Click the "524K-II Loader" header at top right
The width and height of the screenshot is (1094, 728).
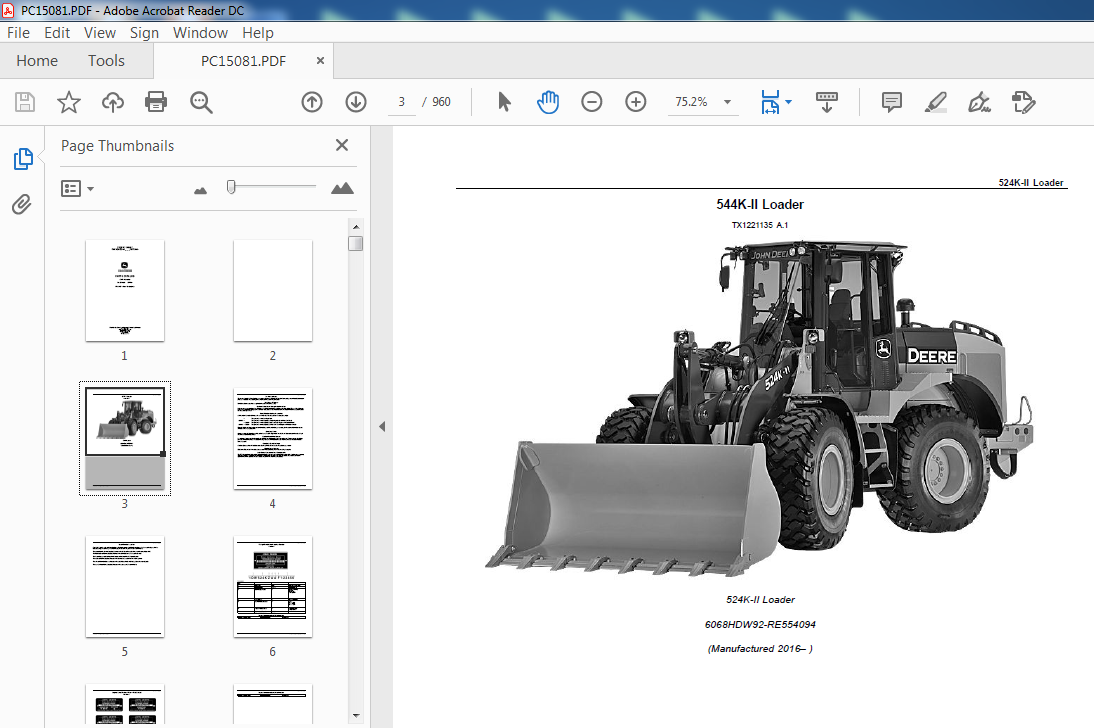click(x=1031, y=182)
